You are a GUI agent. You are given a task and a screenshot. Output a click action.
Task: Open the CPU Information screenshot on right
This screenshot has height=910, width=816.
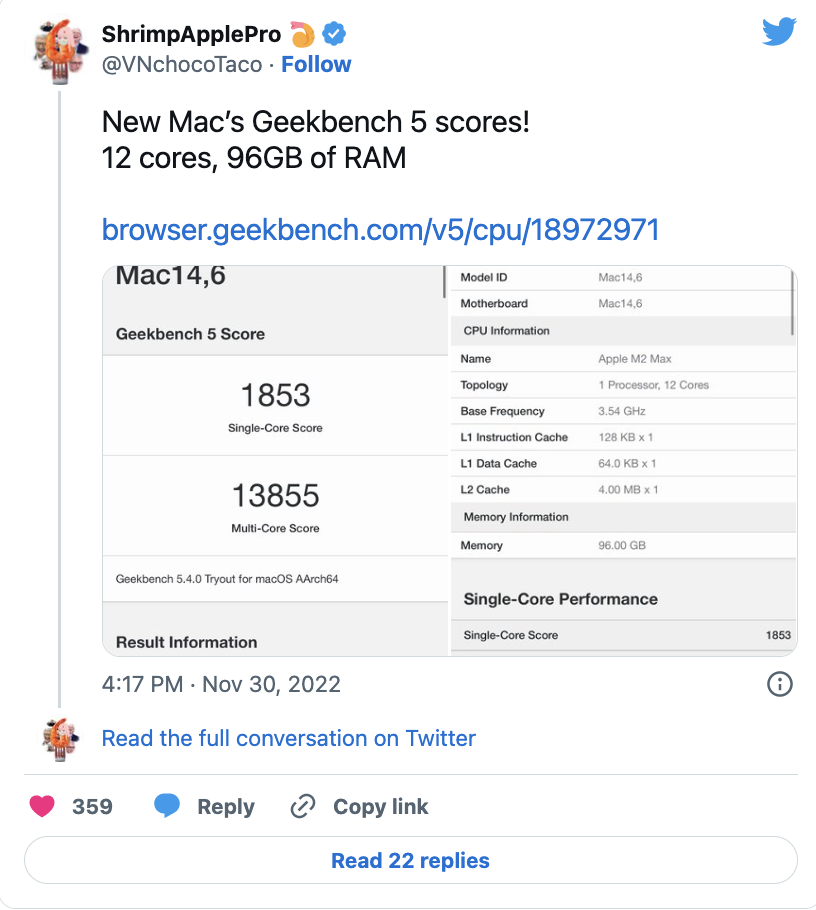(x=623, y=460)
